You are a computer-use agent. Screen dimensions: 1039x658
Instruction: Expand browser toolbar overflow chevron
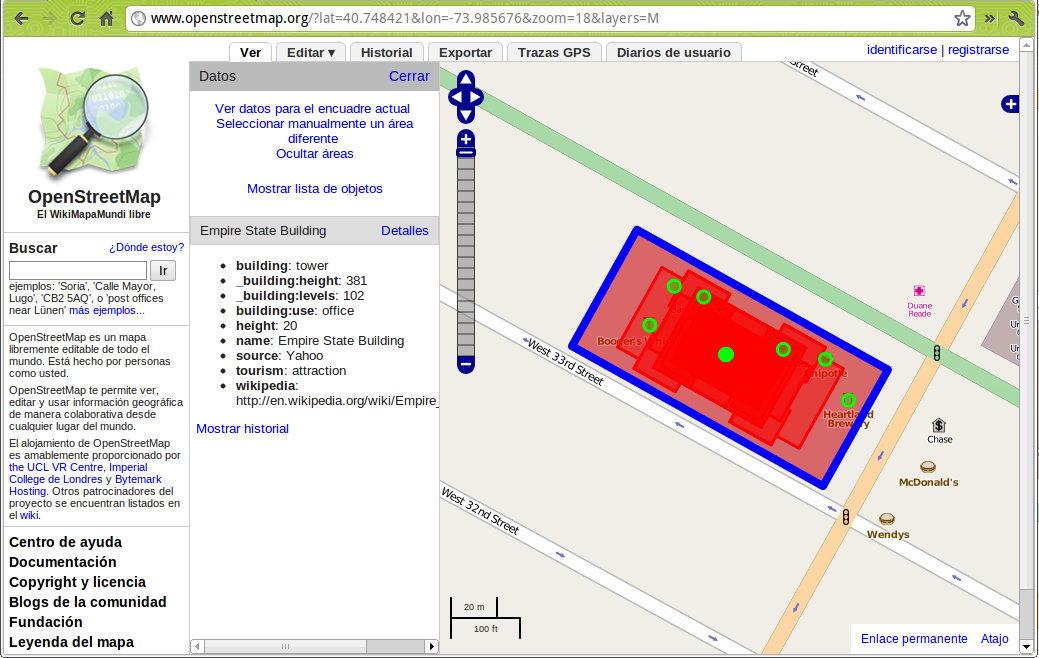990,18
